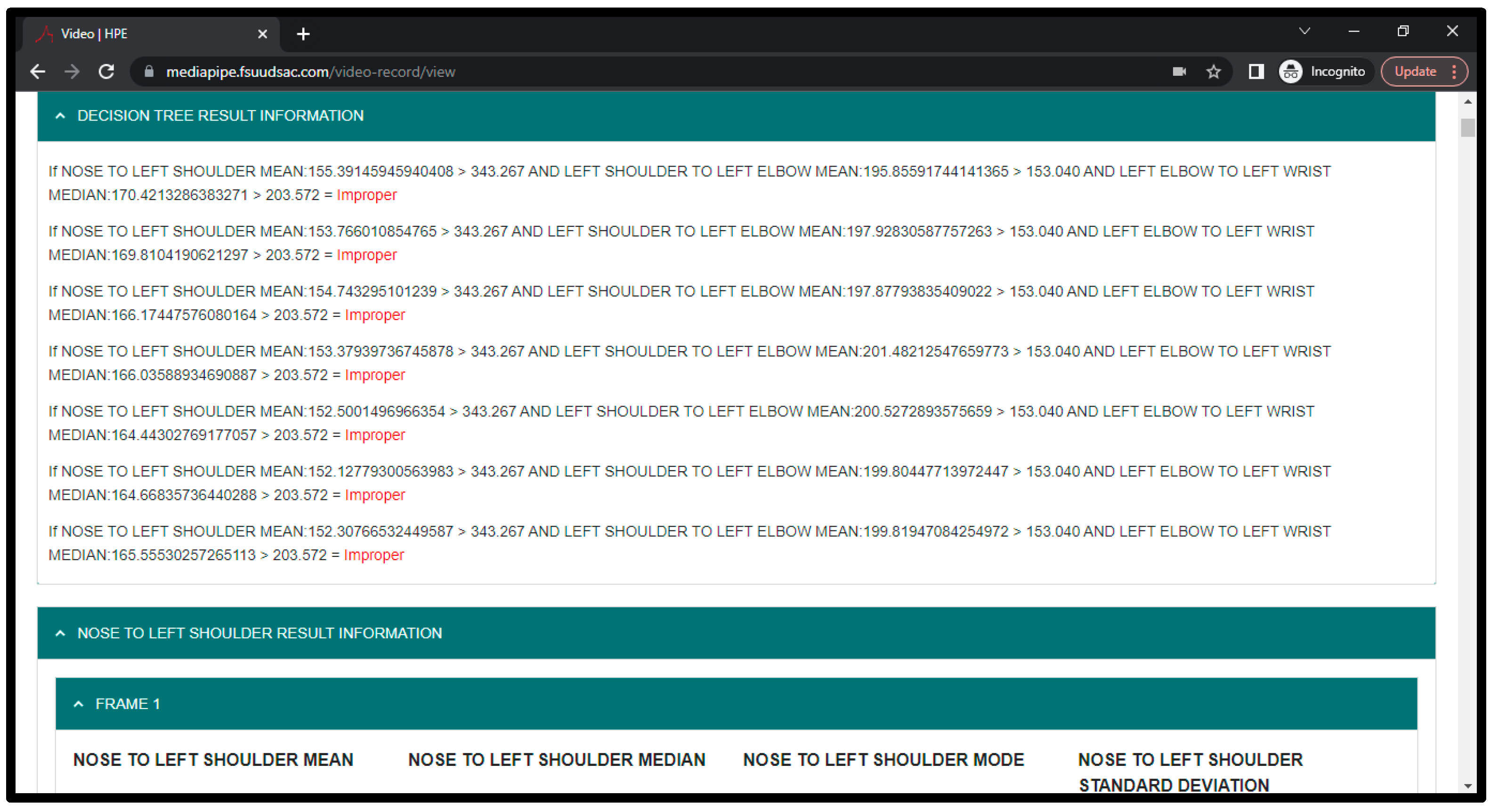Collapse the Nose to Left Shoulder Result Information section
The width and height of the screenshot is (1490, 812).
point(60,633)
